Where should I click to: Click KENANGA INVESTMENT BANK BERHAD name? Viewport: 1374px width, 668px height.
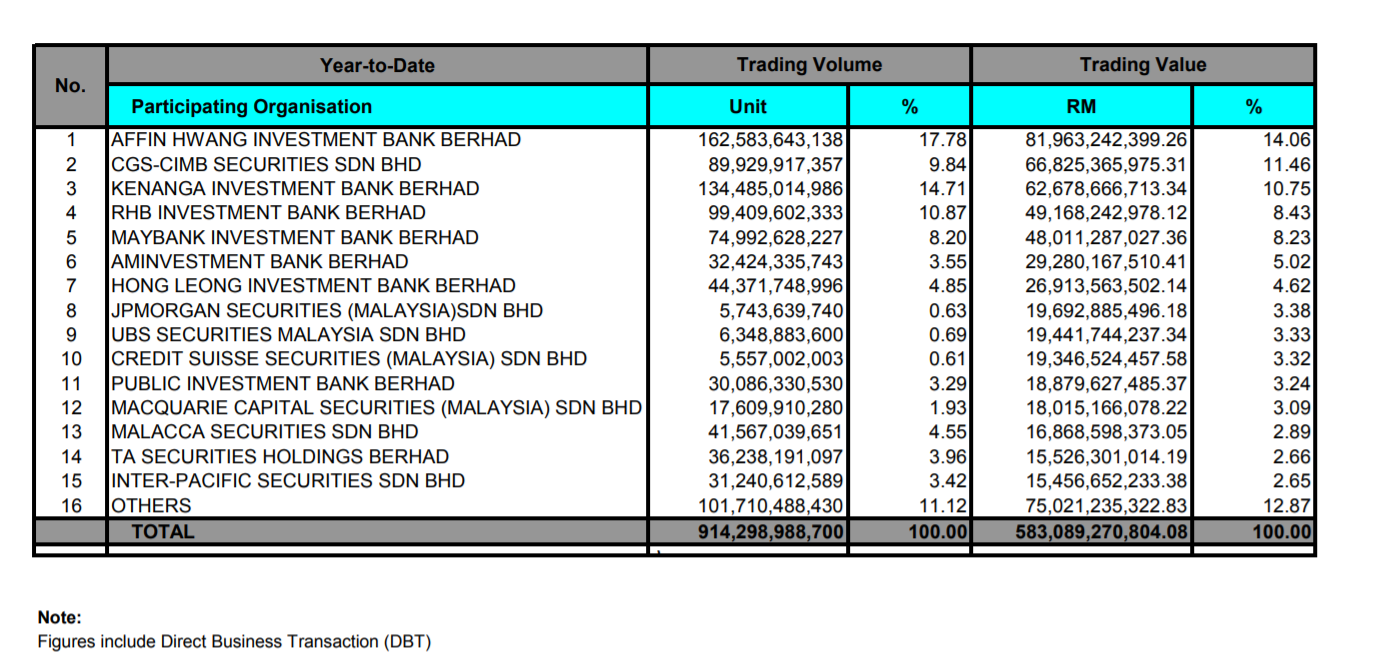click(295, 188)
